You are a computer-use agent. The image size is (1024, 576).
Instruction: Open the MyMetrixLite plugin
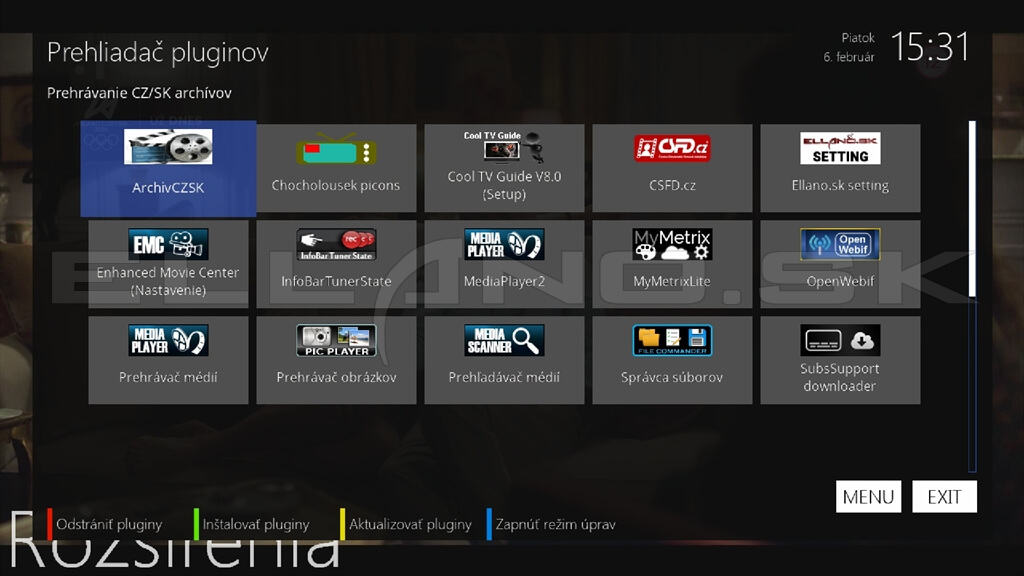click(672, 264)
